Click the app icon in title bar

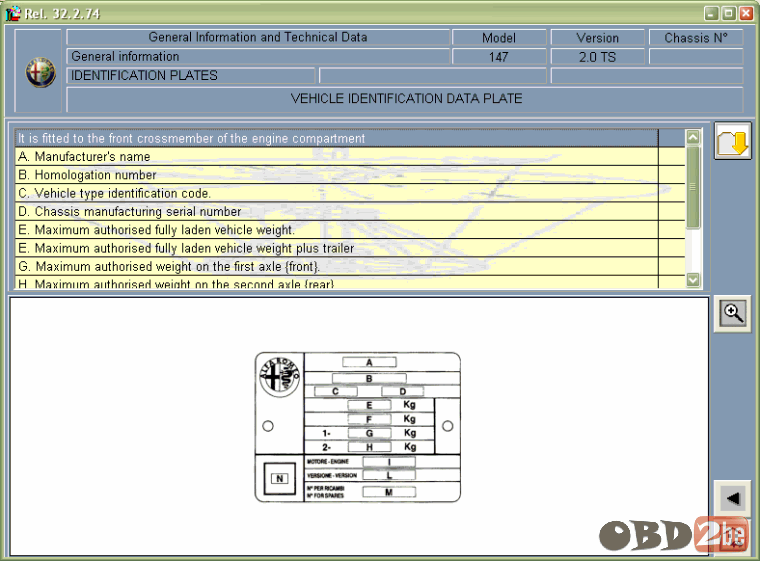pos(13,13)
